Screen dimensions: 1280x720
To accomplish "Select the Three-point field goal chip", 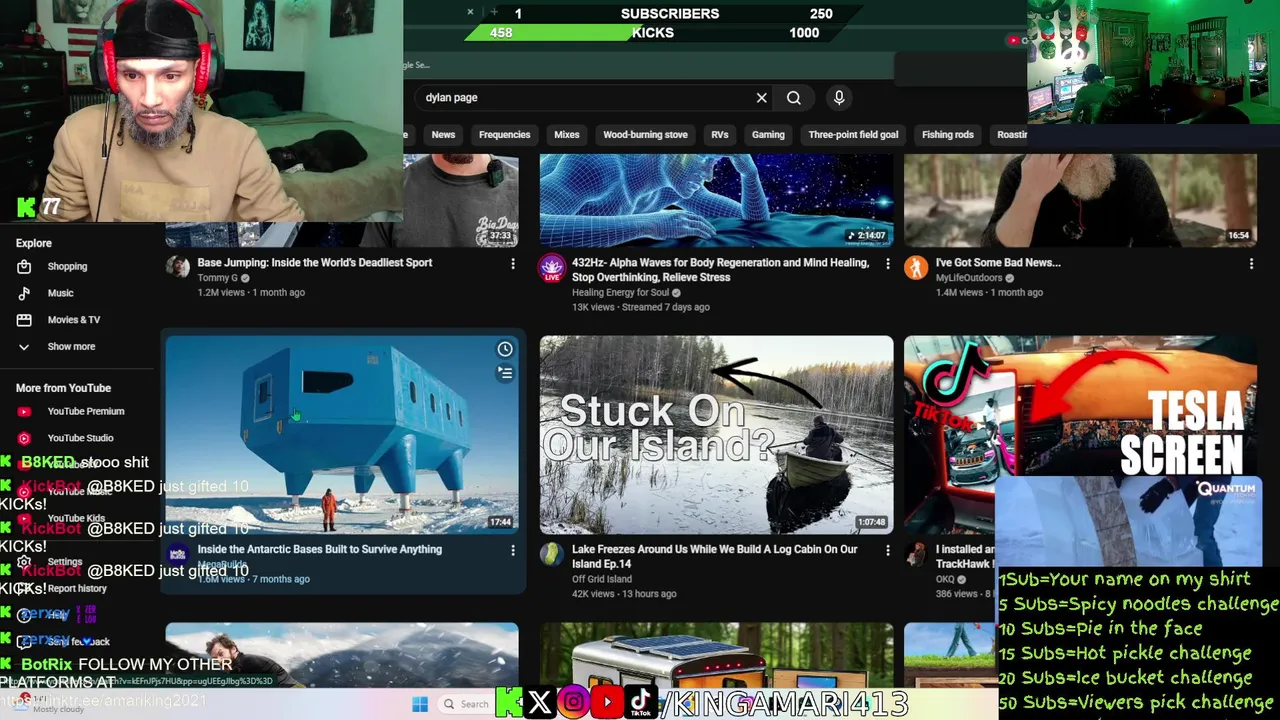I will click(x=853, y=135).
